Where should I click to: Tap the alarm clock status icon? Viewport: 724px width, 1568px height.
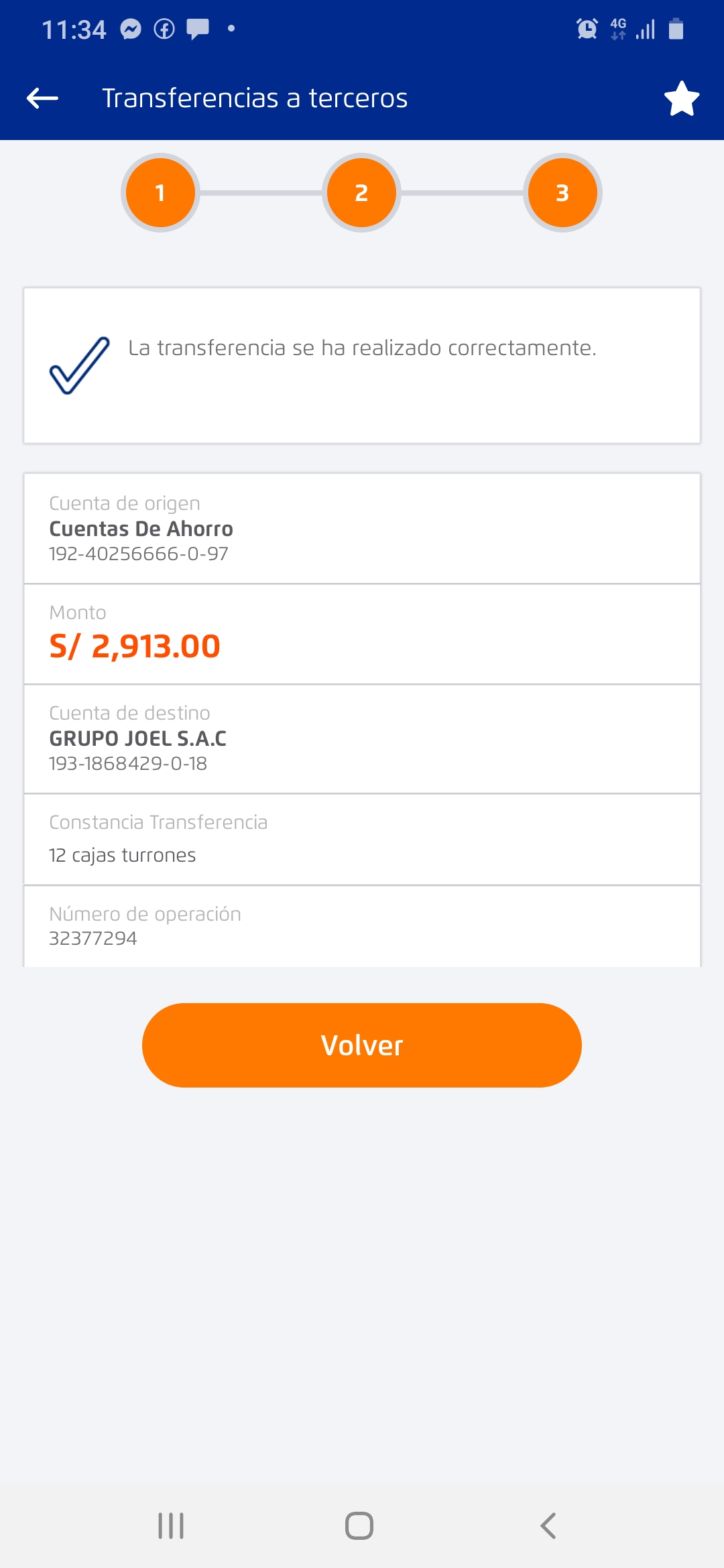coord(587,29)
